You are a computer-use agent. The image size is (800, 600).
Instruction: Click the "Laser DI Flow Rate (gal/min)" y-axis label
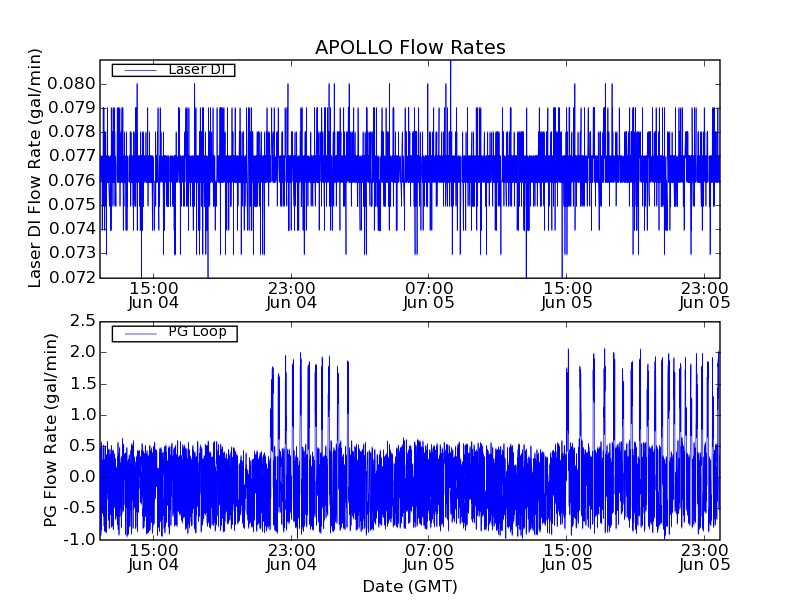pos(35,168)
